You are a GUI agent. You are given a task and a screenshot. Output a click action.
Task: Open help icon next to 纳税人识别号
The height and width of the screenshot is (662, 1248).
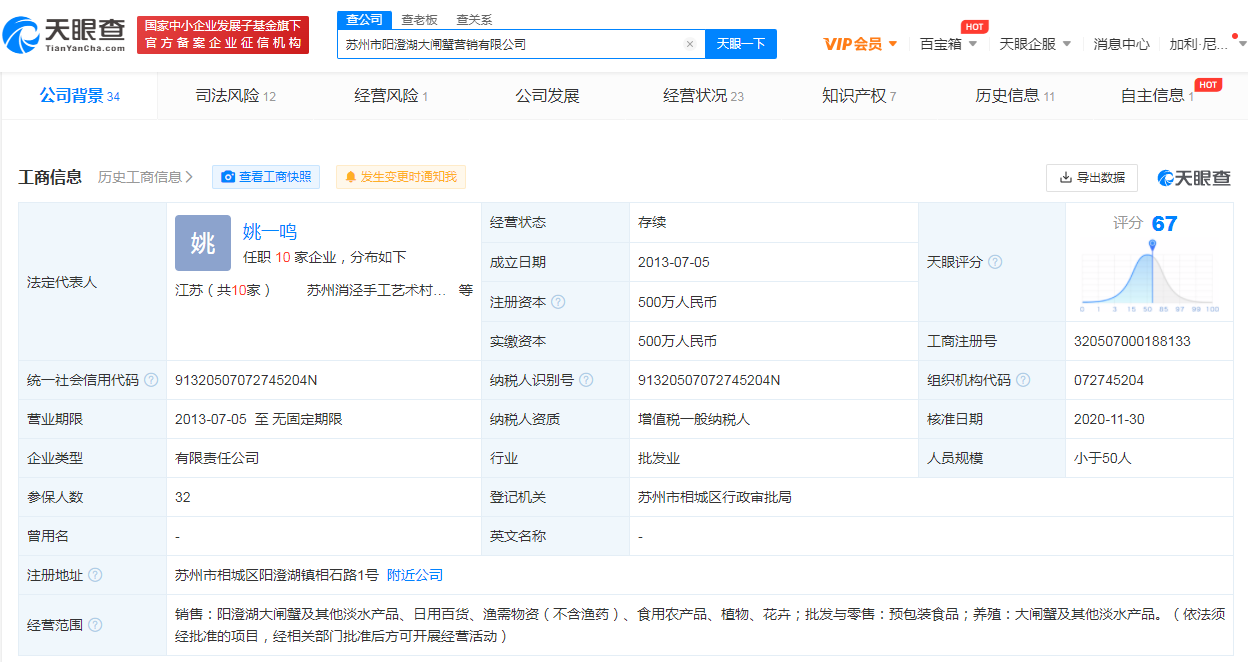click(586, 380)
